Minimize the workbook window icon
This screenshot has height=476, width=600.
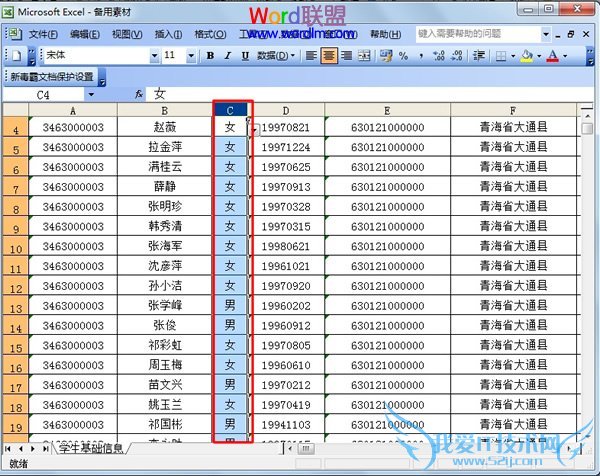coord(558,35)
